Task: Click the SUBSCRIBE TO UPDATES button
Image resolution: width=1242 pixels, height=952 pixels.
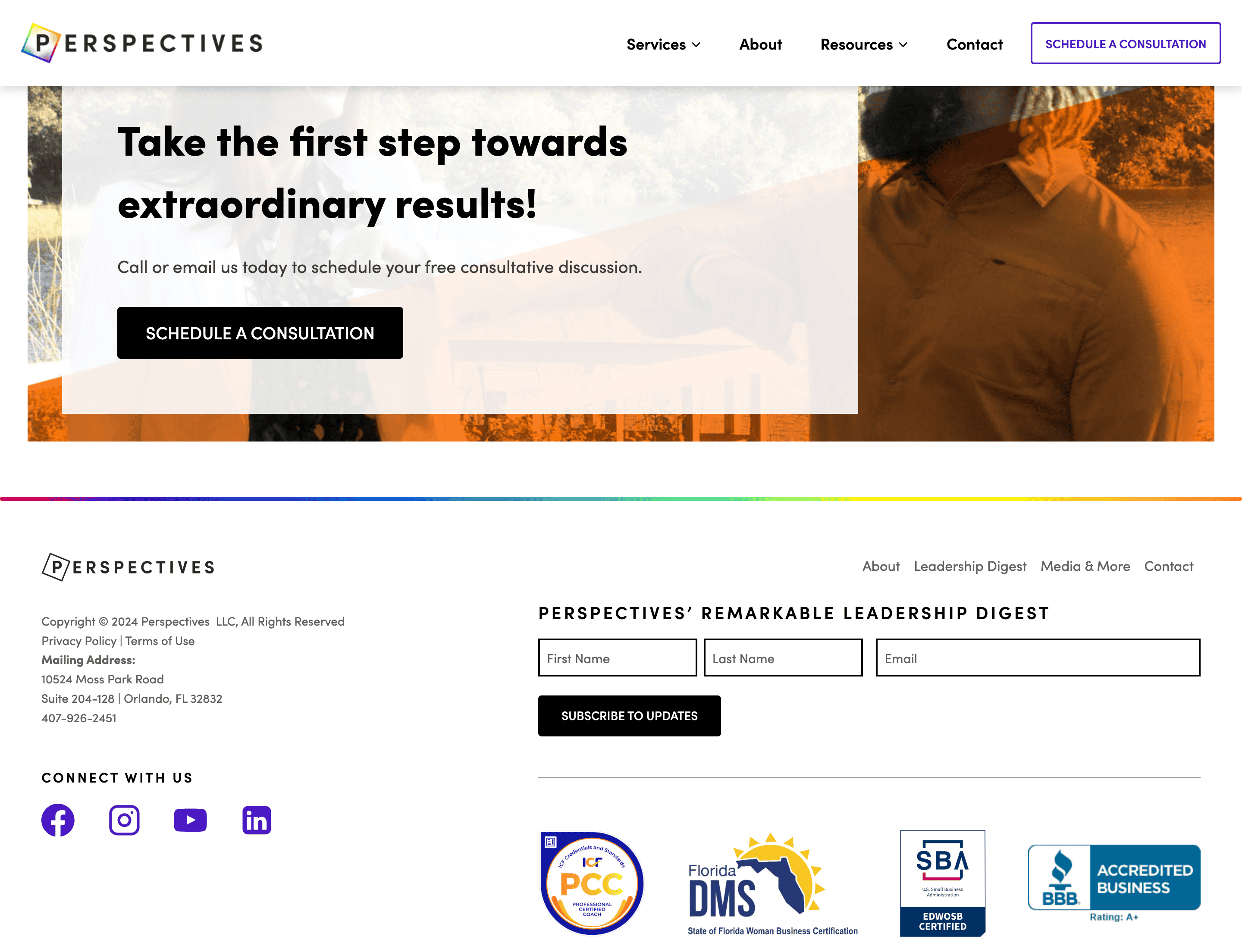Action: 629,715
